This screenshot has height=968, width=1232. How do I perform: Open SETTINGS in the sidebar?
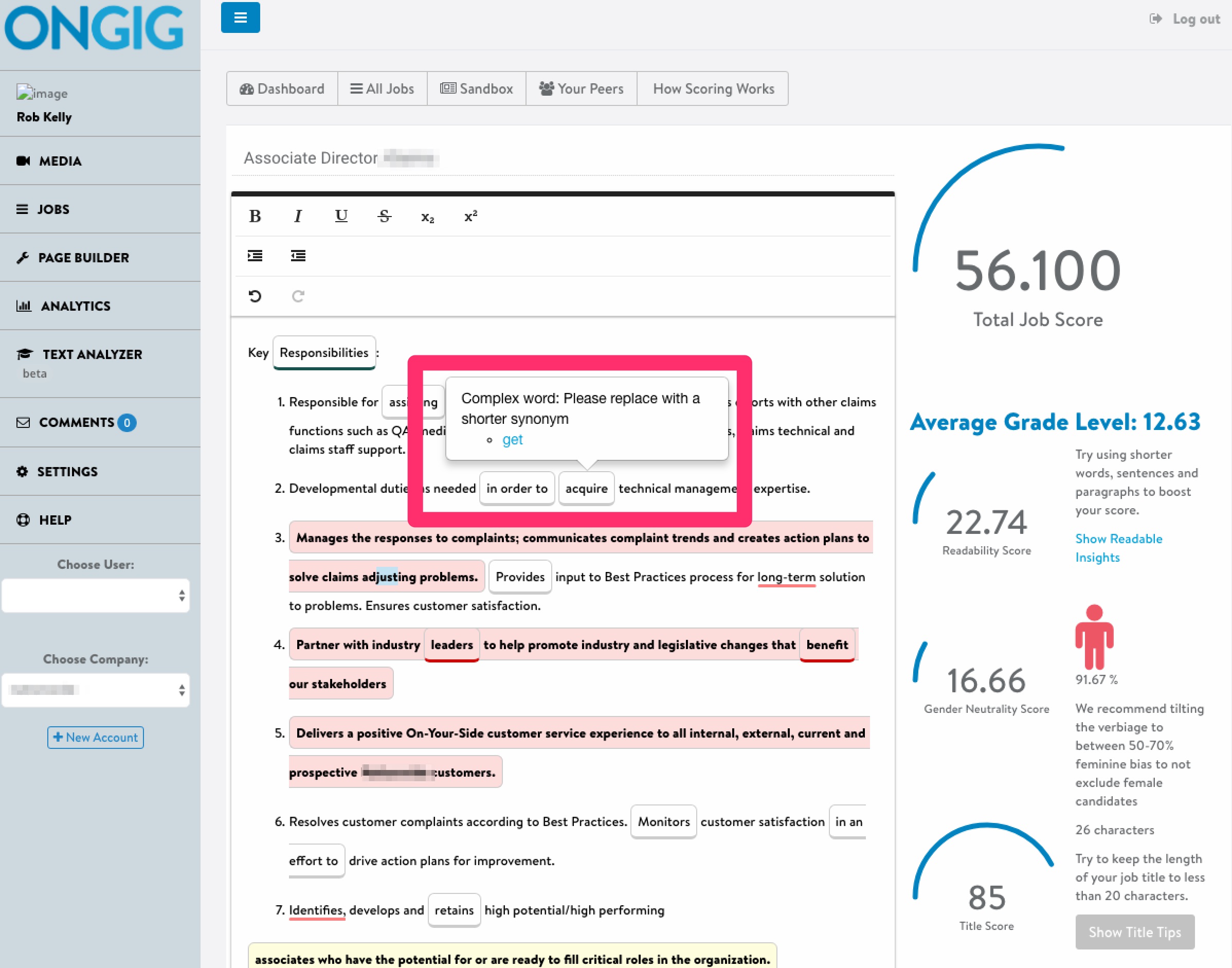[100, 472]
